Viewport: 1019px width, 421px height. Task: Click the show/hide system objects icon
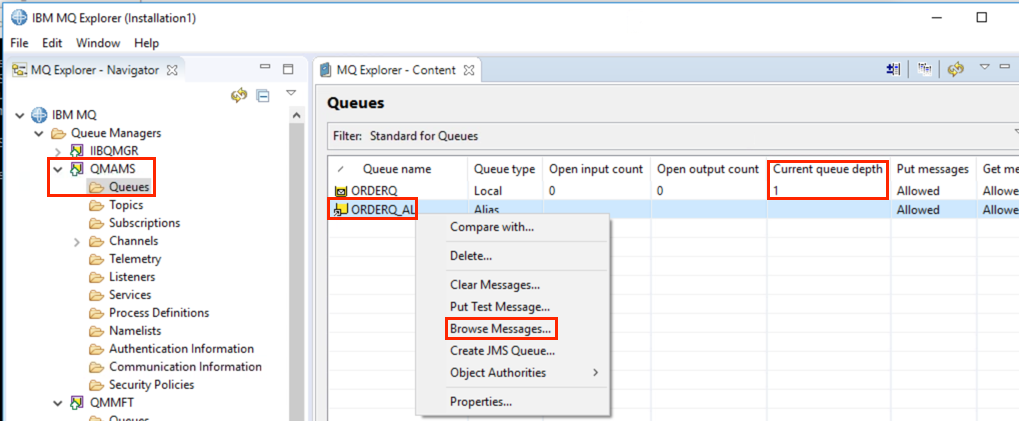point(893,69)
